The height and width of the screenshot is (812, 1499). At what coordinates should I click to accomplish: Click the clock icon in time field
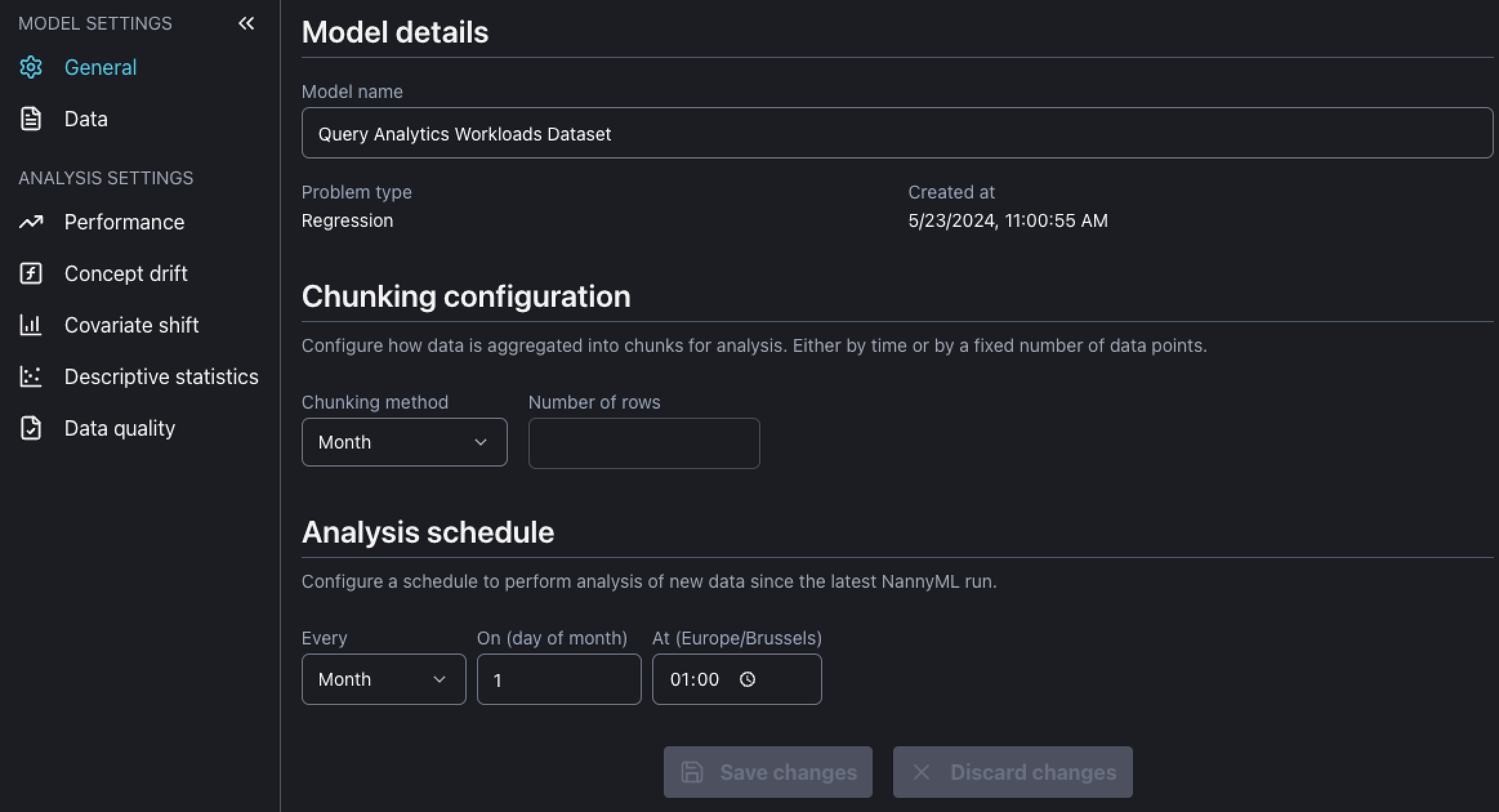[747, 679]
